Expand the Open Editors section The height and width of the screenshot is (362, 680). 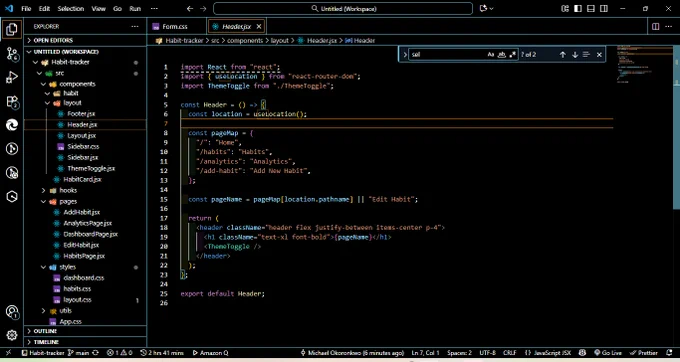[86, 40]
